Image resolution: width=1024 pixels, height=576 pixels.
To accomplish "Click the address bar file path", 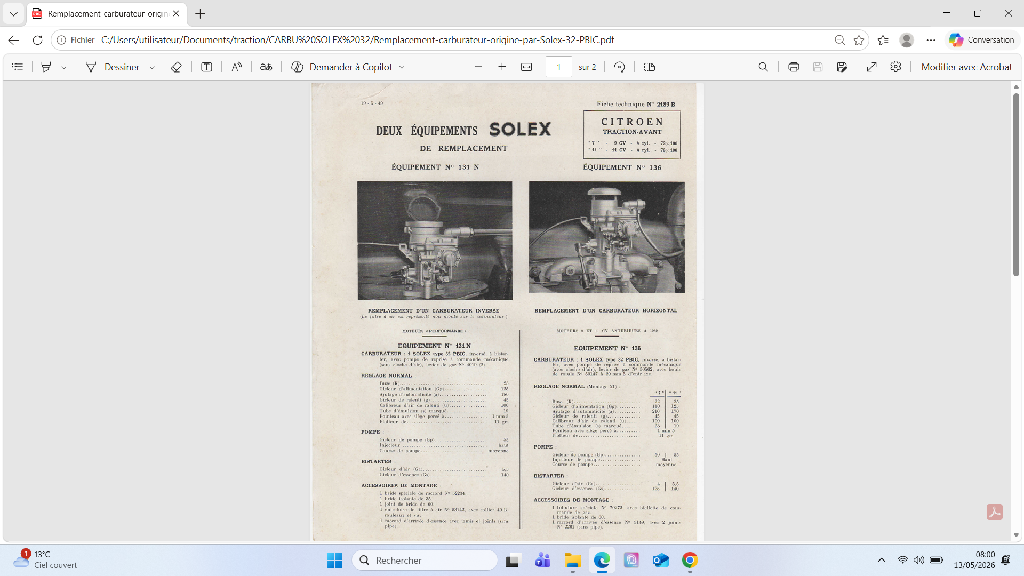I will click(357, 40).
